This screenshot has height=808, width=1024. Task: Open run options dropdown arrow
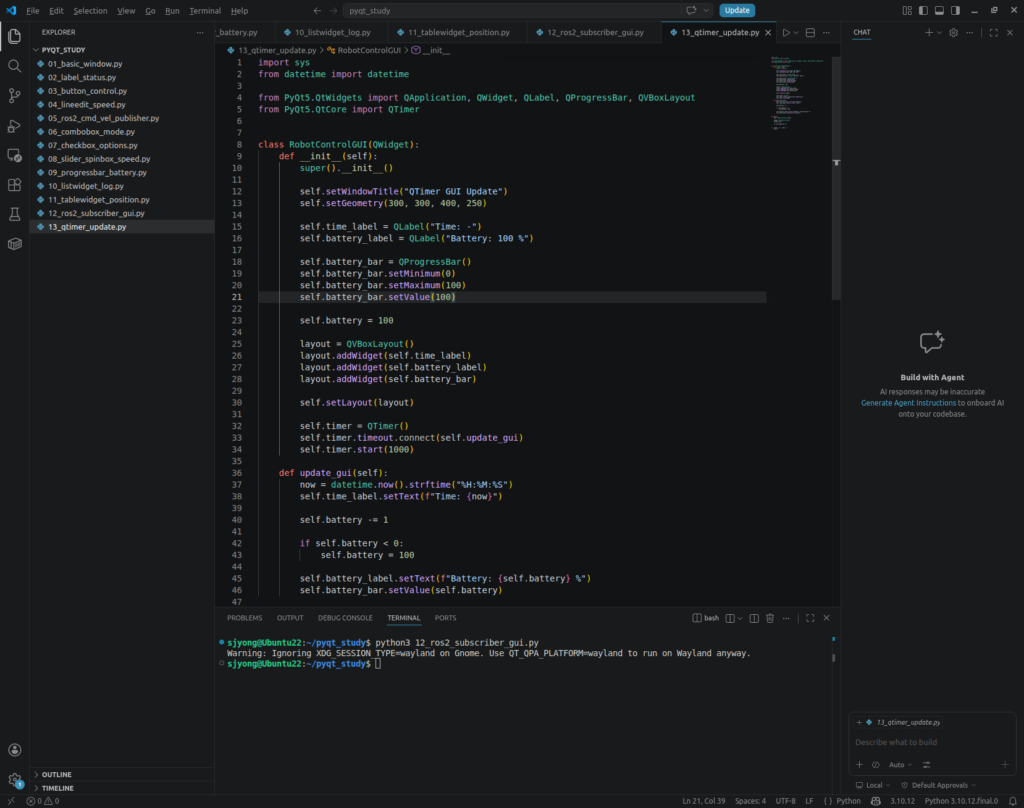796,33
